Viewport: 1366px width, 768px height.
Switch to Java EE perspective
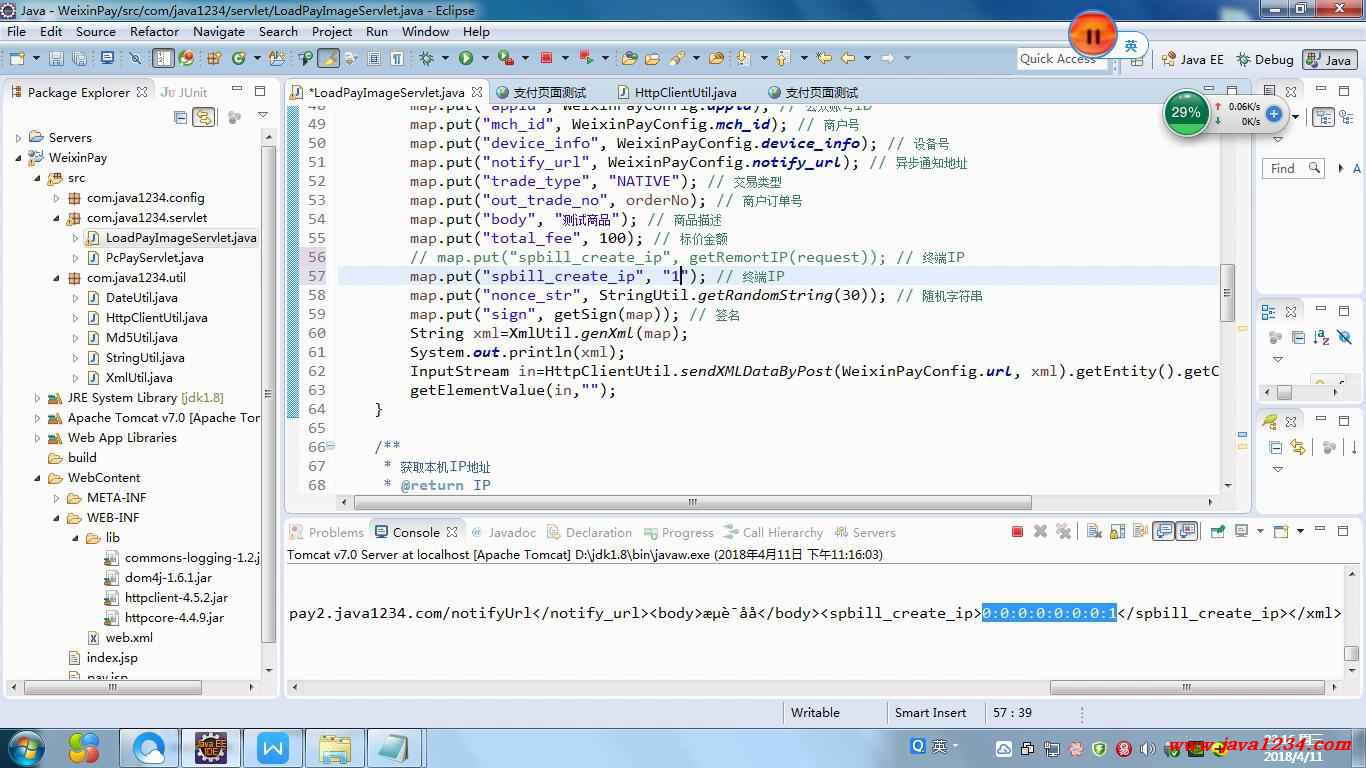pos(1192,60)
